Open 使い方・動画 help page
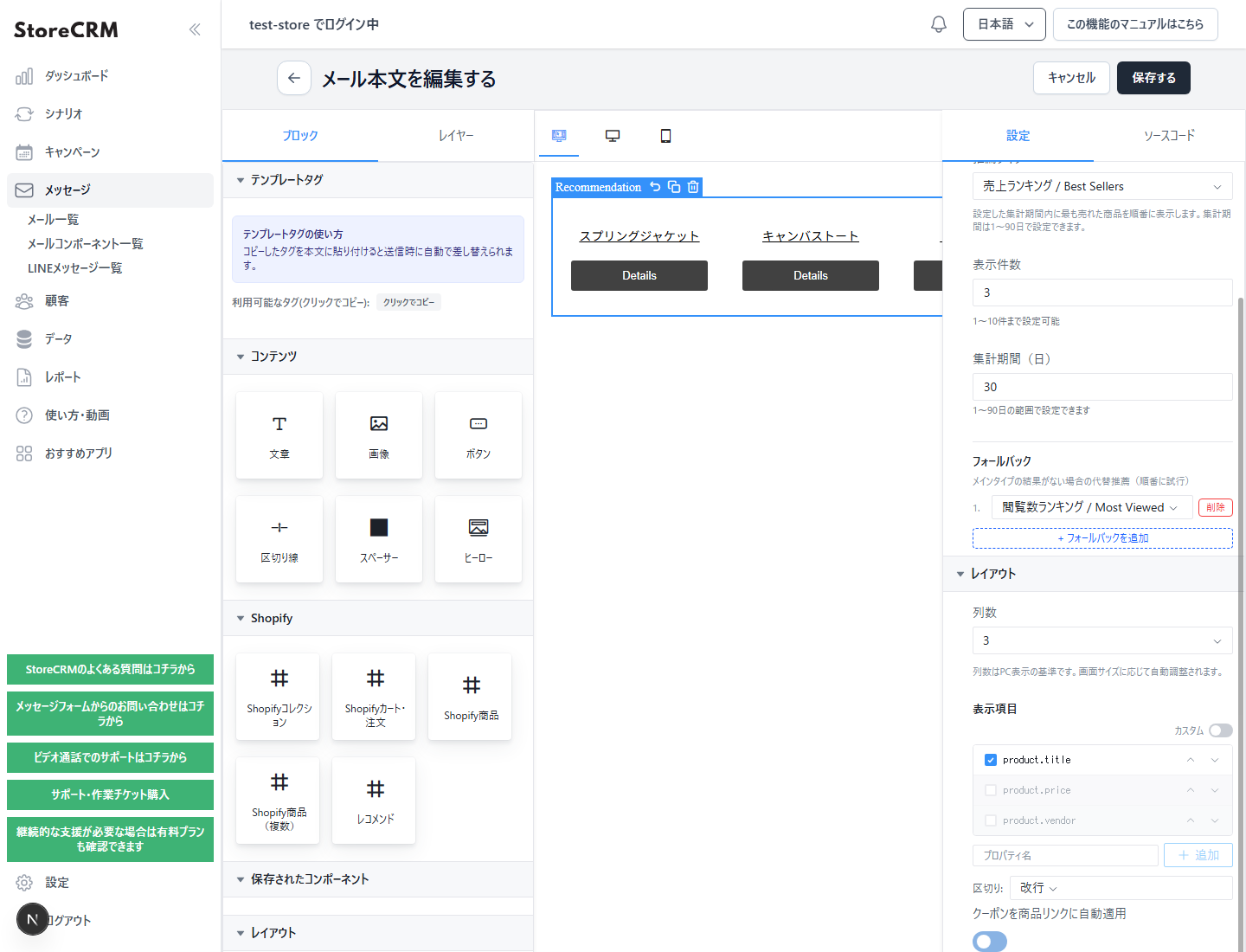This screenshot has width=1246, height=952. [x=110, y=415]
